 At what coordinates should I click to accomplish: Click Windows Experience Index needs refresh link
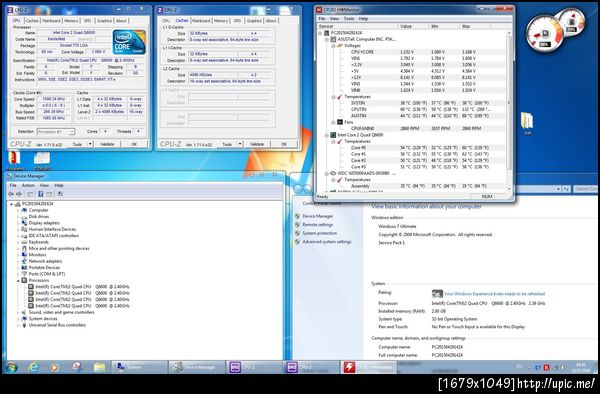point(494,294)
